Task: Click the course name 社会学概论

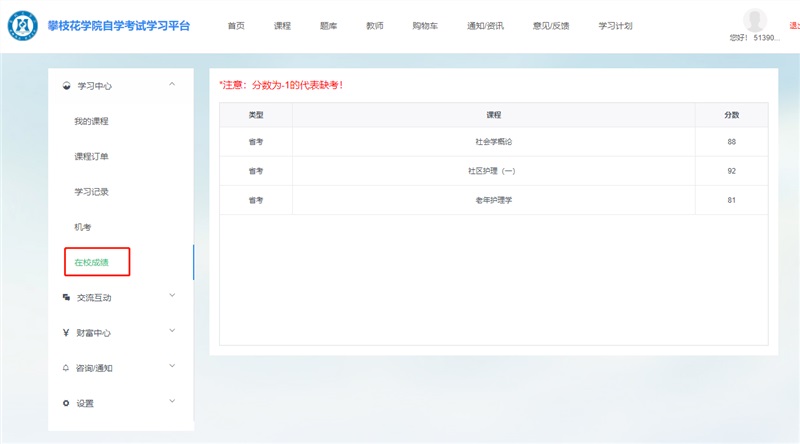Action: coord(493,141)
